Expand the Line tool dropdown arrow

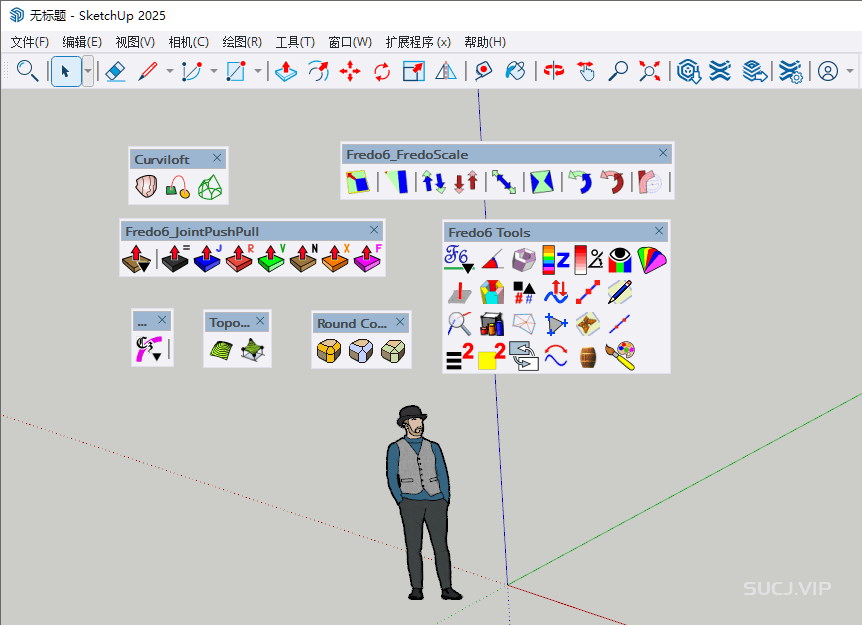tap(169, 71)
